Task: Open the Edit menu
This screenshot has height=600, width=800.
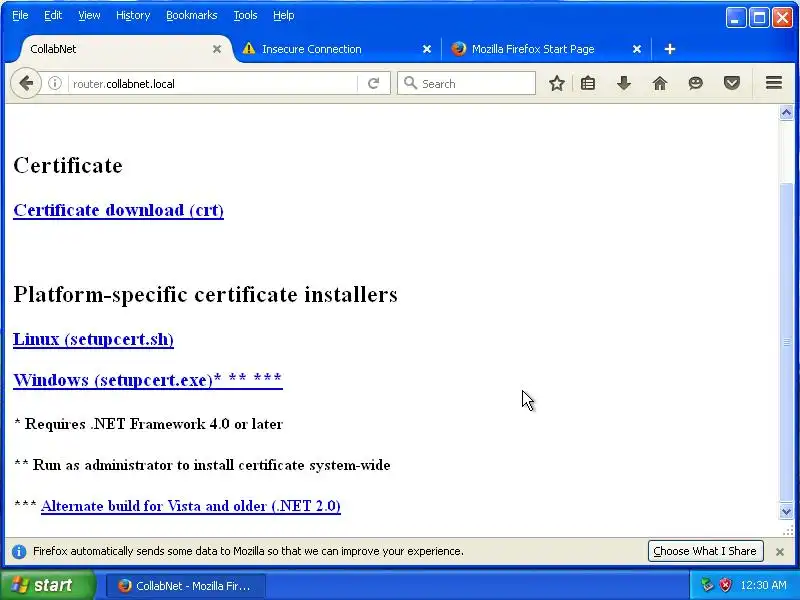Action: coord(53,15)
